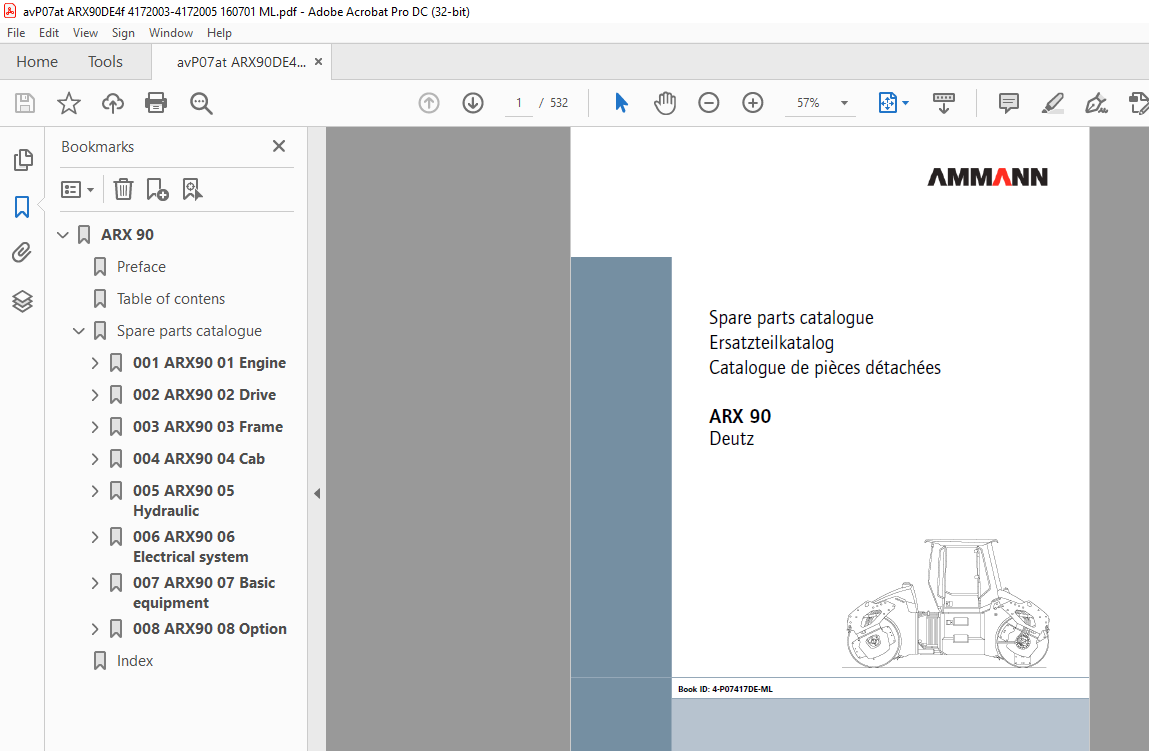Open zoom percentage dropdown arrow
This screenshot has width=1149, height=751.
(844, 103)
